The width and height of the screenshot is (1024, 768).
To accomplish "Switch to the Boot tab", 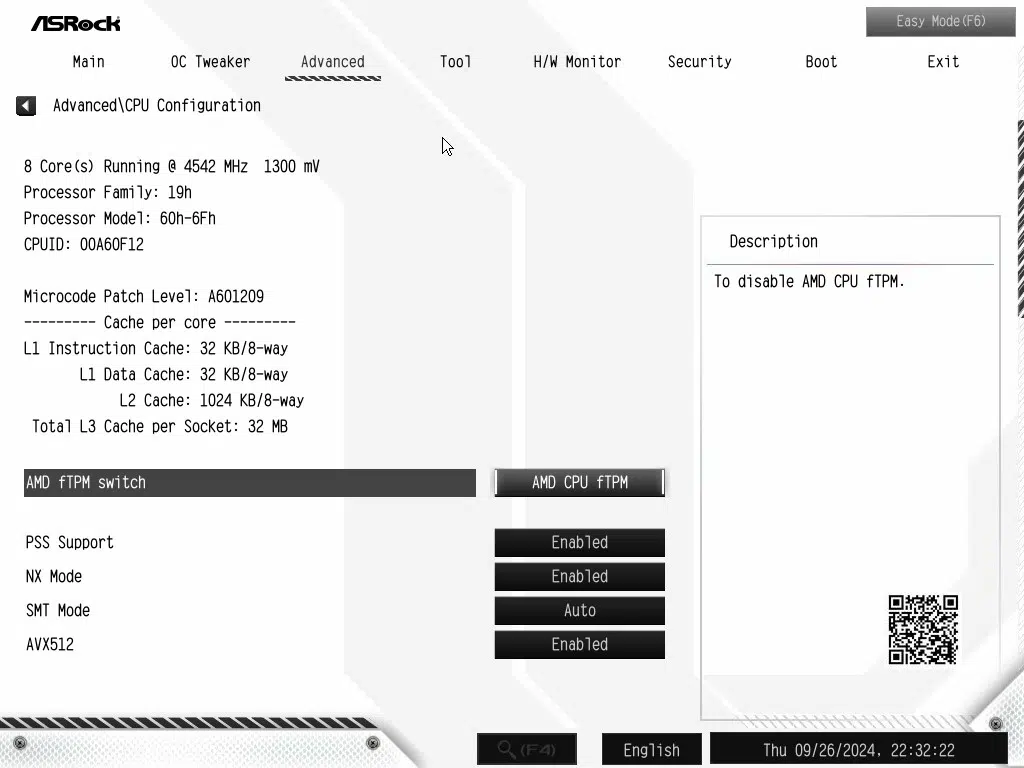I will click(821, 62).
